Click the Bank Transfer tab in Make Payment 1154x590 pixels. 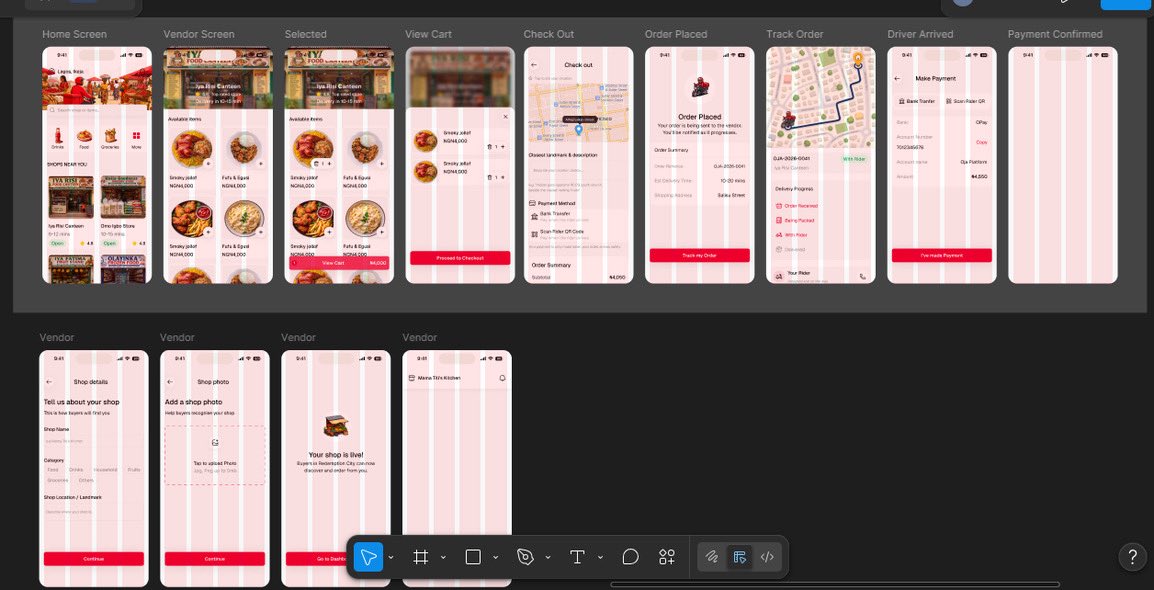pos(916,101)
